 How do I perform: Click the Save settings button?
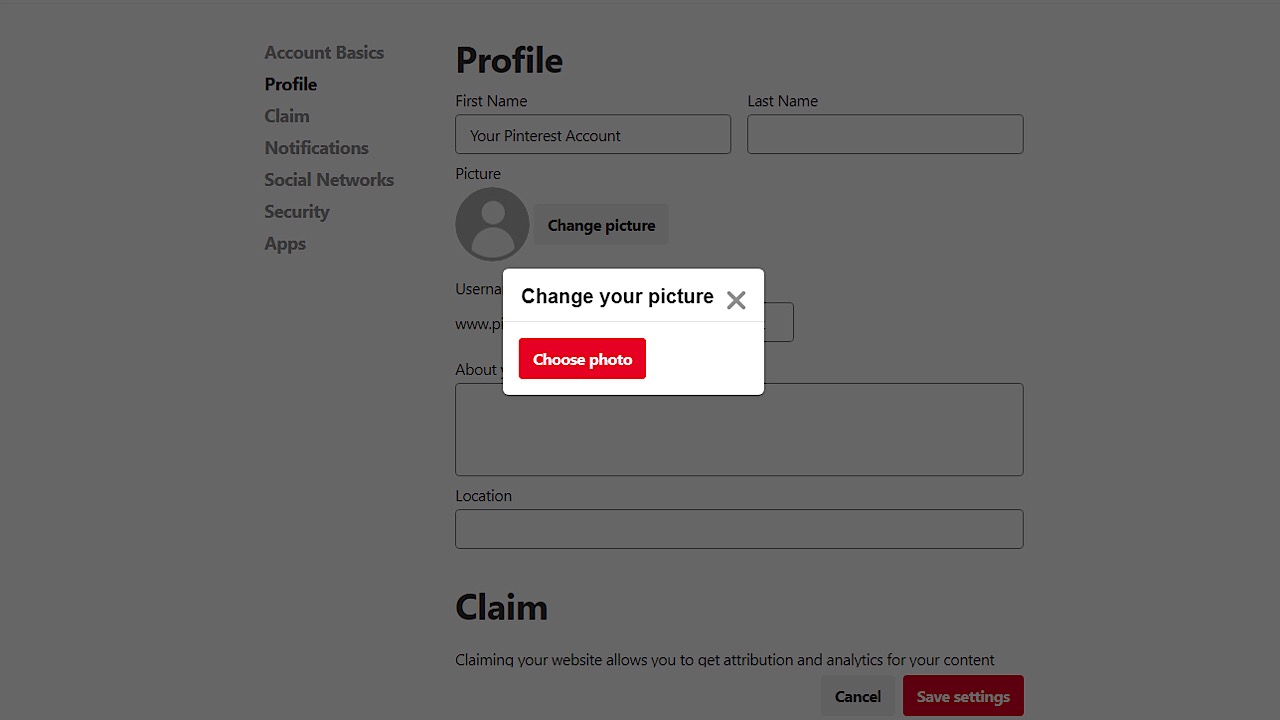pyautogui.click(x=963, y=696)
